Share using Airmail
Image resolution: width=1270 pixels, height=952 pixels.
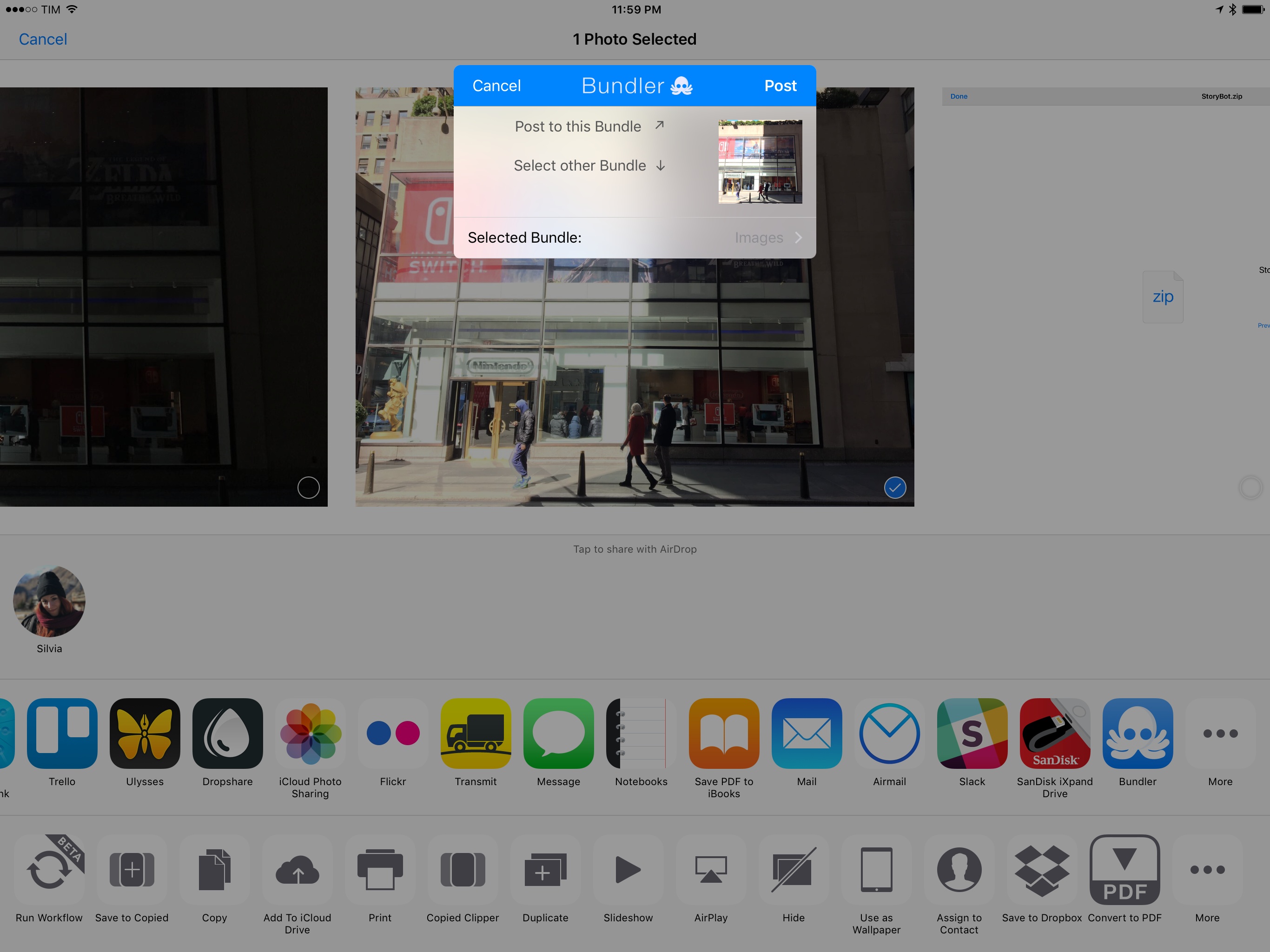pyautogui.click(x=889, y=733)
